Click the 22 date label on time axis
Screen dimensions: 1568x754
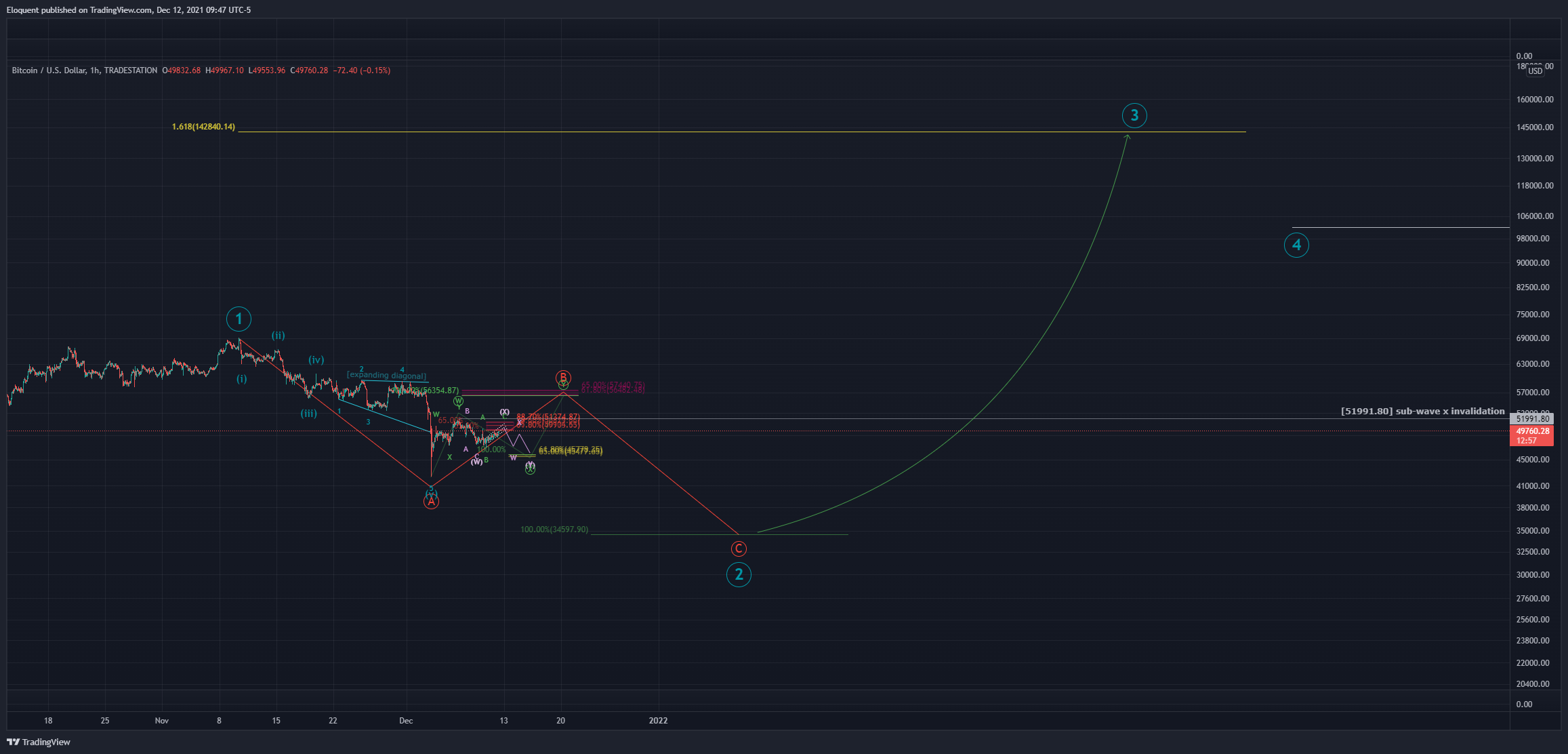(x=333, y=721)
